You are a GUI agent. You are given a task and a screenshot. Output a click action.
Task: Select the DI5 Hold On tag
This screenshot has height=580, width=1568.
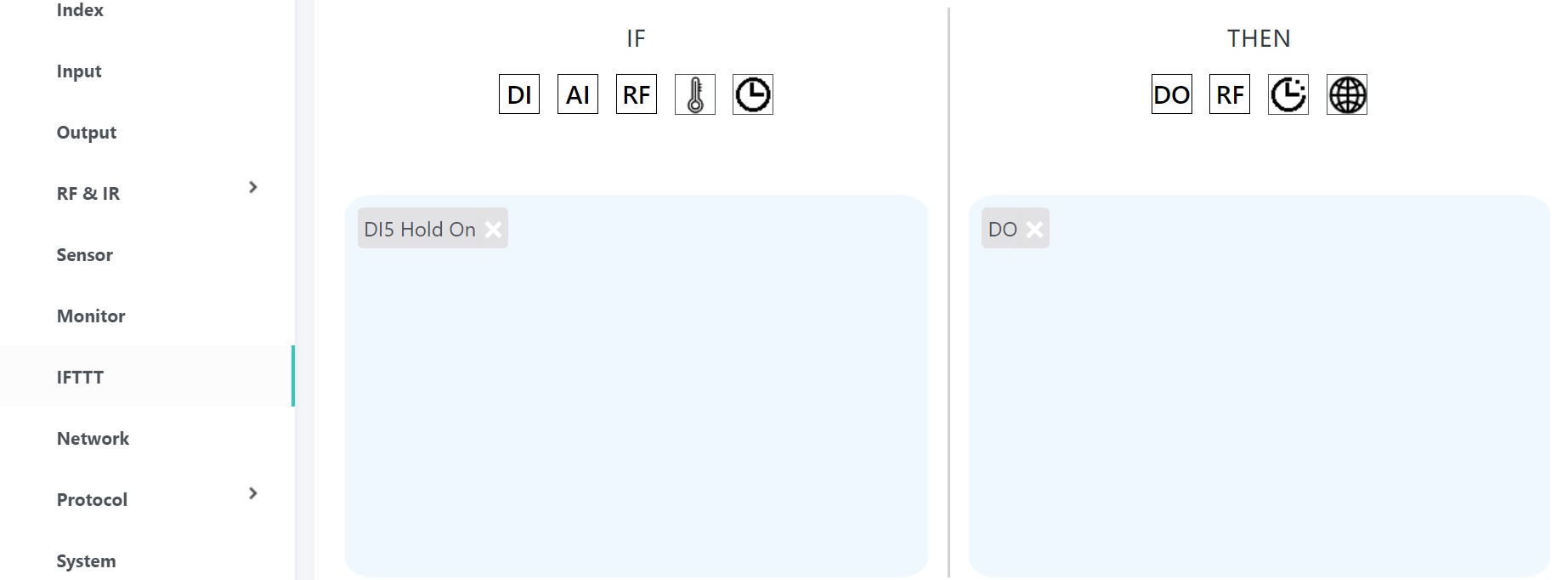(419, 230)
